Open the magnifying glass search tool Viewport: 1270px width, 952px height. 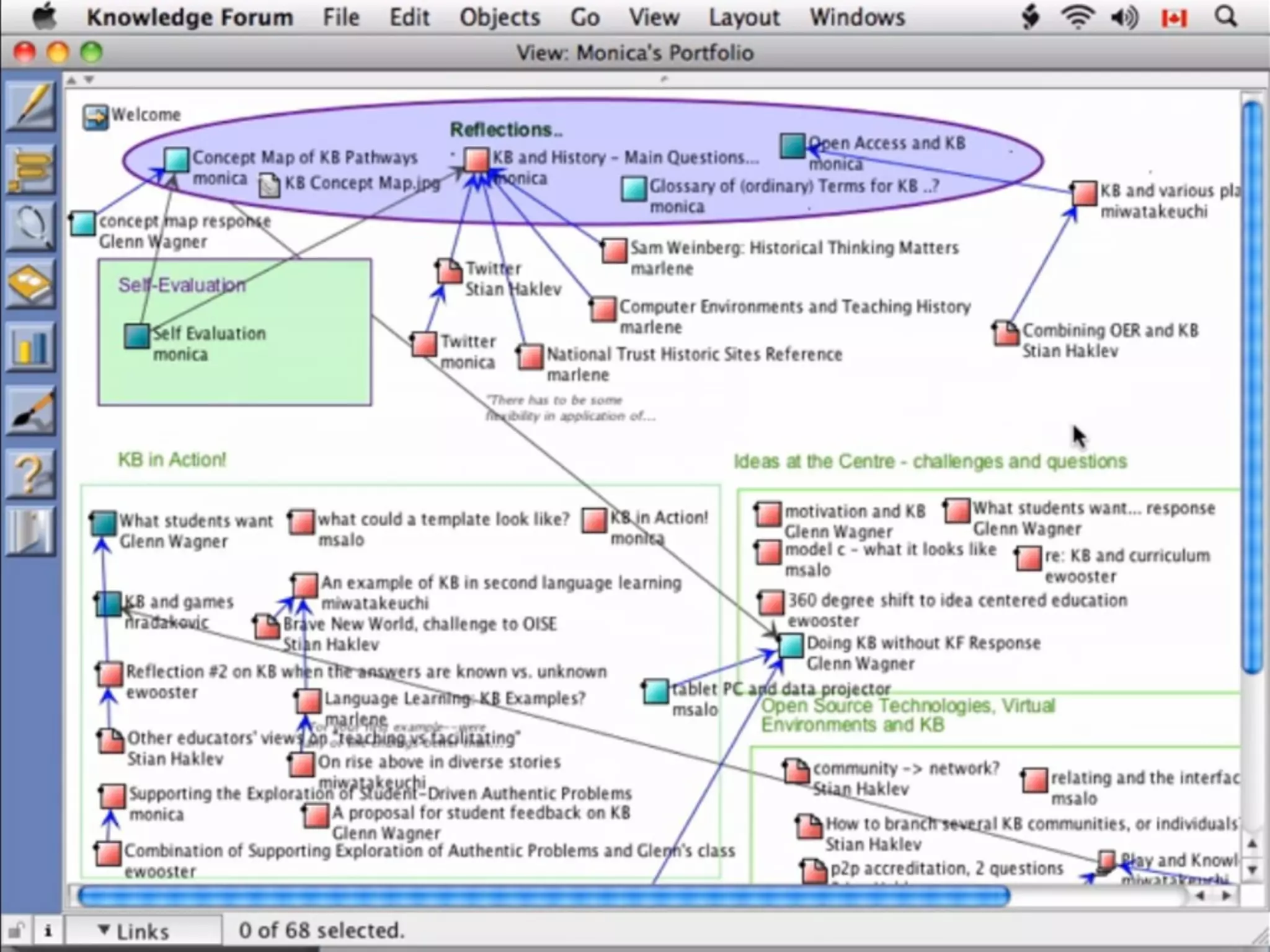click(31, 226)
